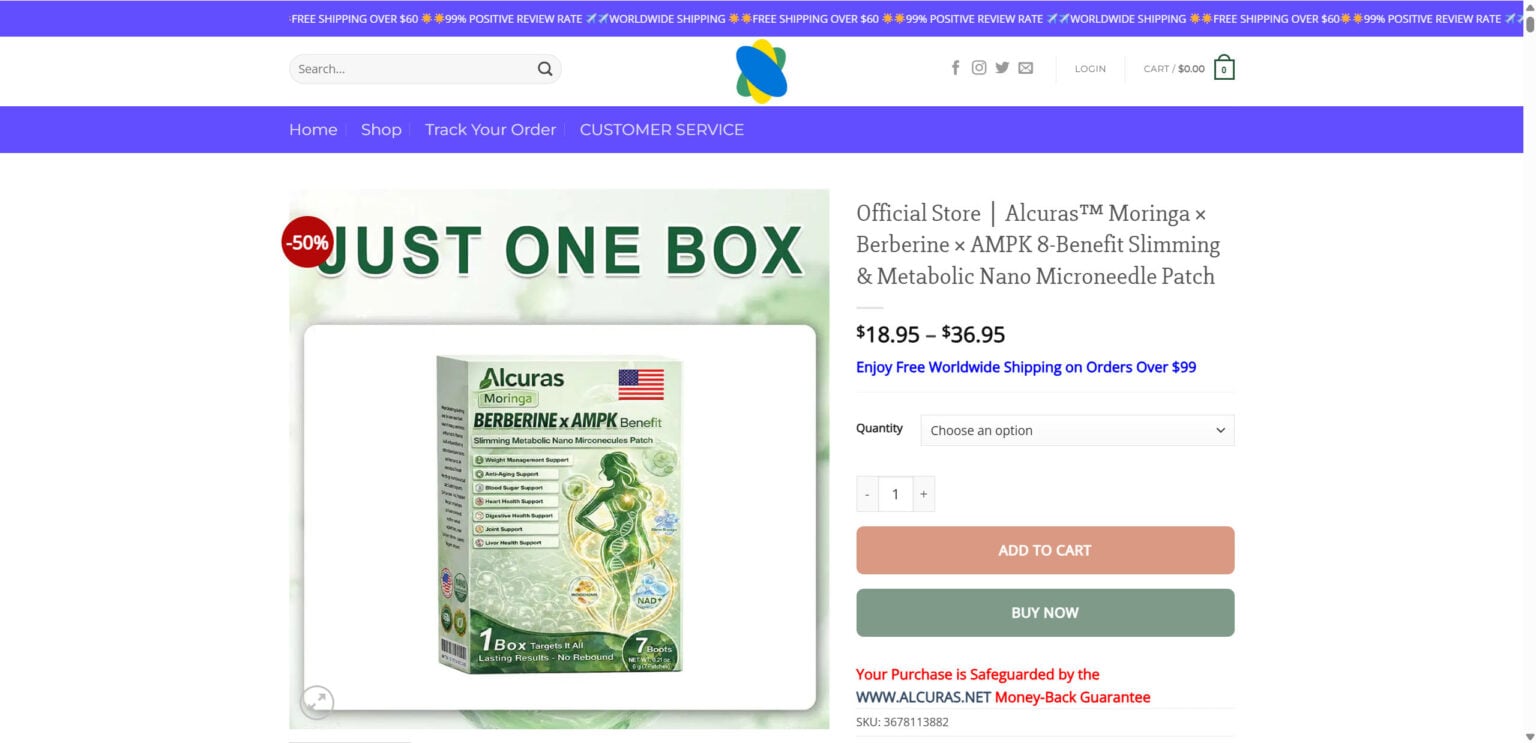This screenshot has width=1536, height=743.
Task: Click the email envelope icon
Action: (x=1026, y=68)
